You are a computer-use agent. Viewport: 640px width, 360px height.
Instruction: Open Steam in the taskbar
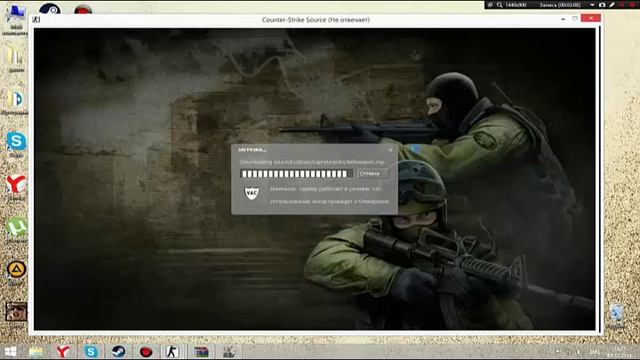point(118,351)
